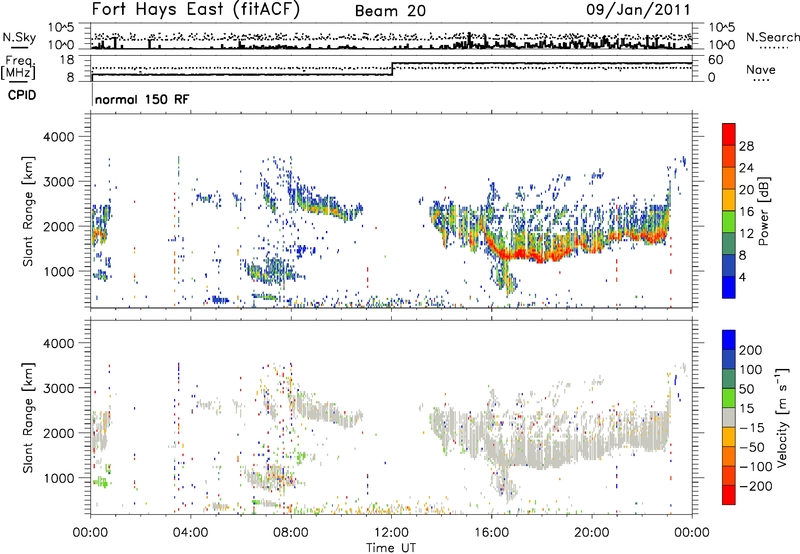Viewport: 800px width, 554px height.
Task: Click 'Slant Range [km]' label of velocity panel
Action: pyautogui.click(x=28, y=417)
